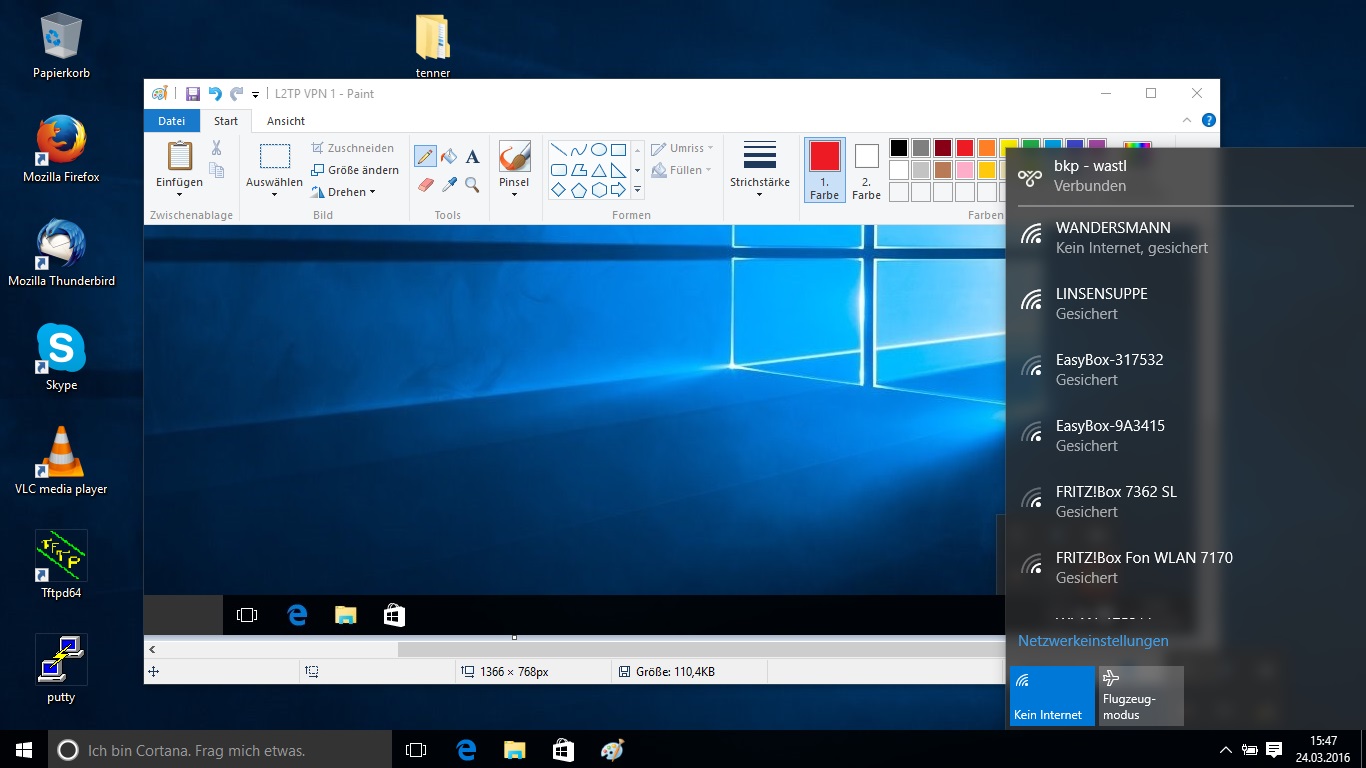This screenshot has width=1366, height=768.
Task: Open the Datei menu
Action: click(171, 121)
